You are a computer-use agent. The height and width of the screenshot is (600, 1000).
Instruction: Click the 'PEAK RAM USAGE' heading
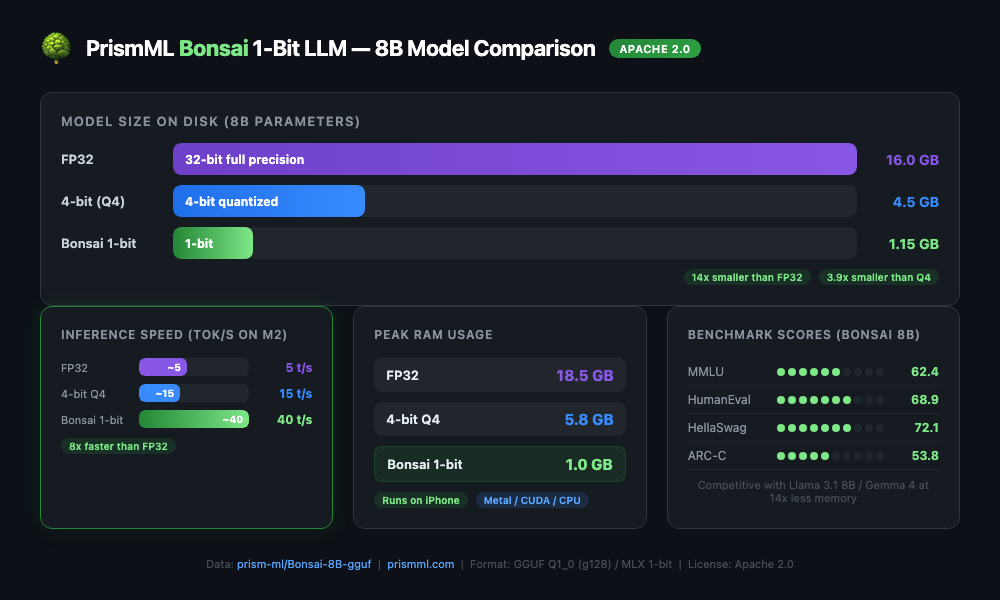pyautogui.click(x=433, y=335)
